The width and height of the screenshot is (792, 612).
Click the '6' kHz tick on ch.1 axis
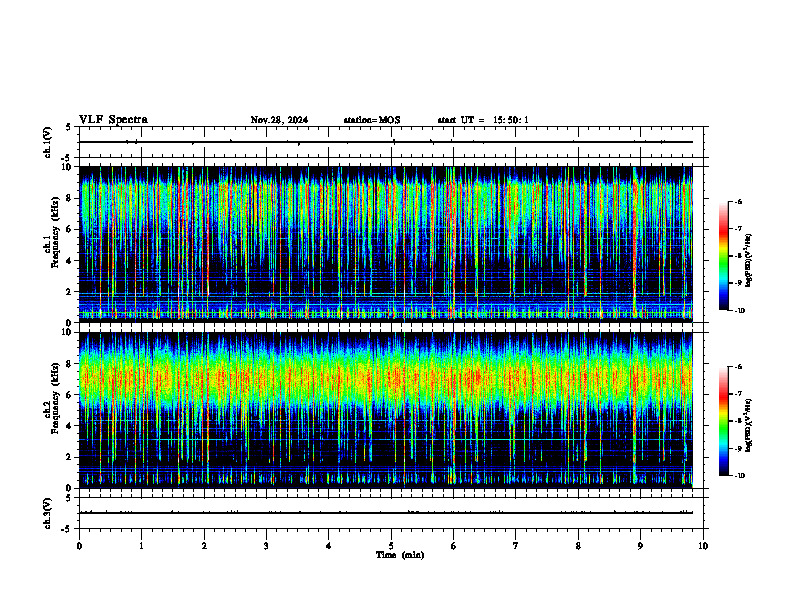(x=70, y=229)
